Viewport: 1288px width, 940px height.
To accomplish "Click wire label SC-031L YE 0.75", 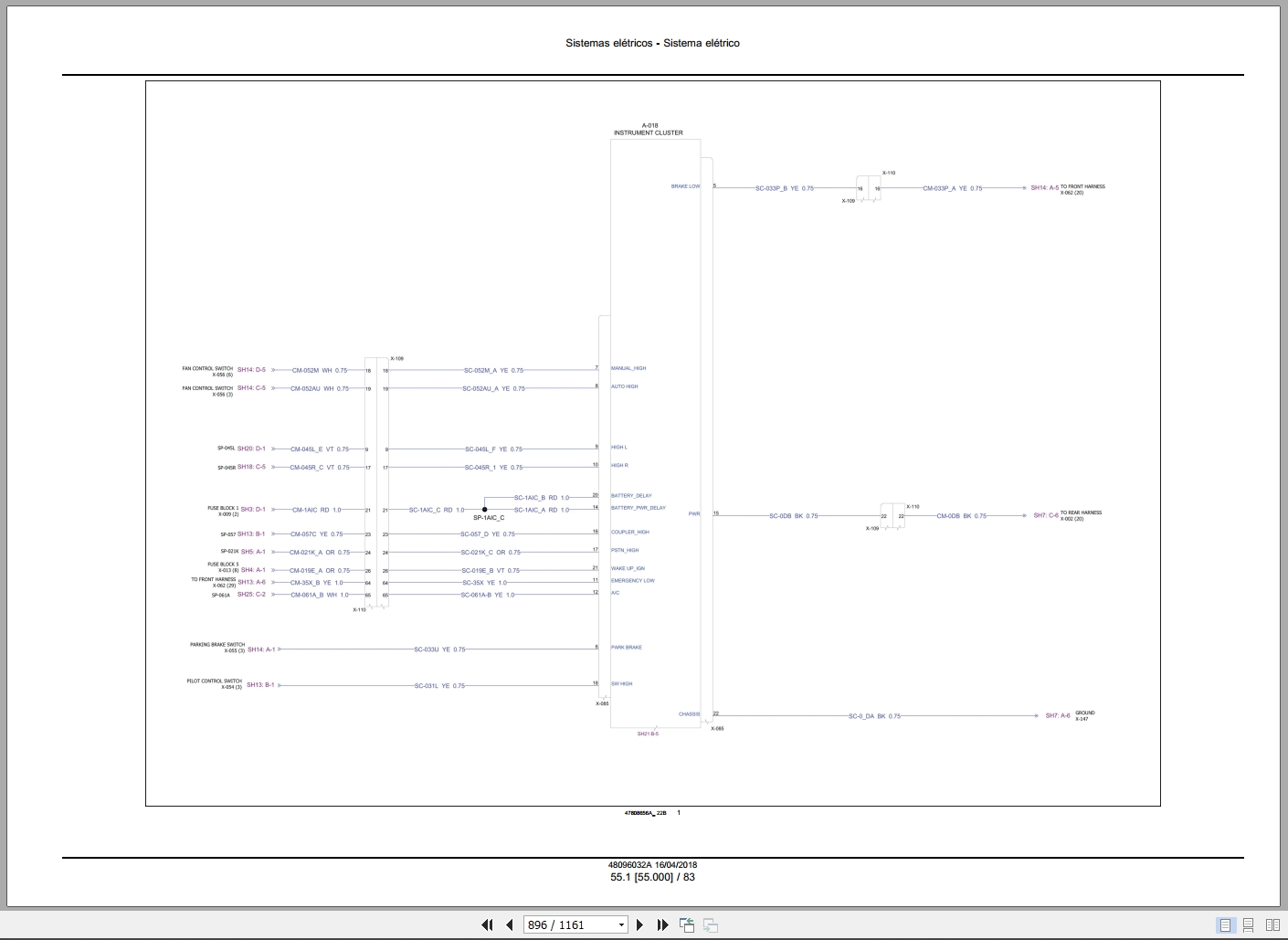I will point(439,685).
